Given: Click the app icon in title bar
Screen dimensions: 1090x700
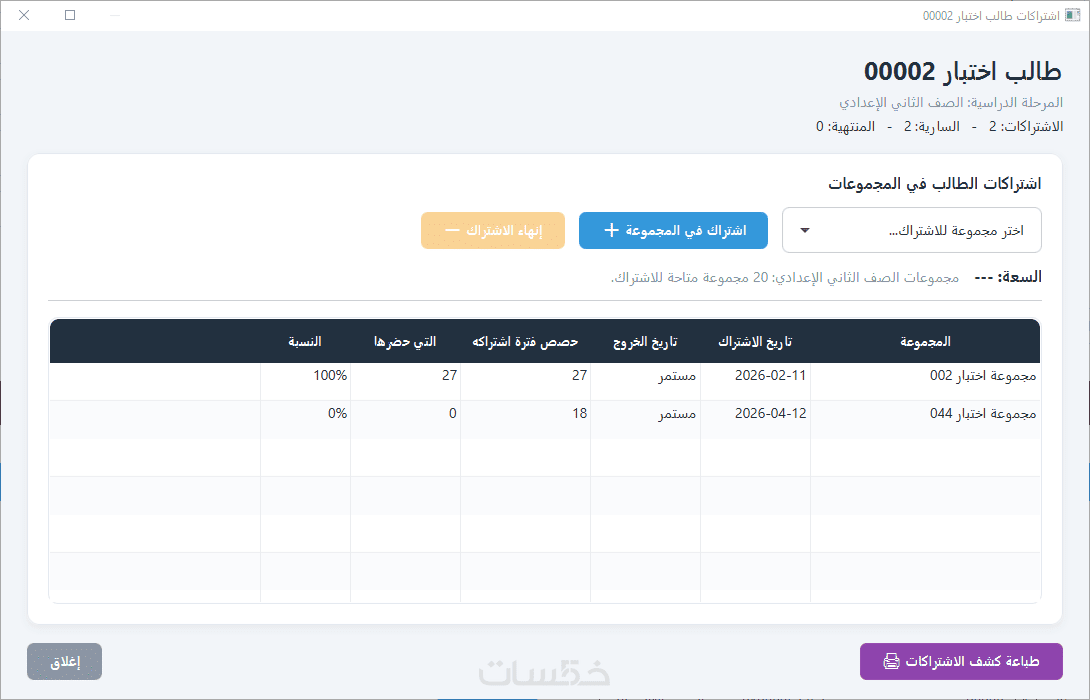Looking at the screenshot, I should click(x=1073, y=15).
